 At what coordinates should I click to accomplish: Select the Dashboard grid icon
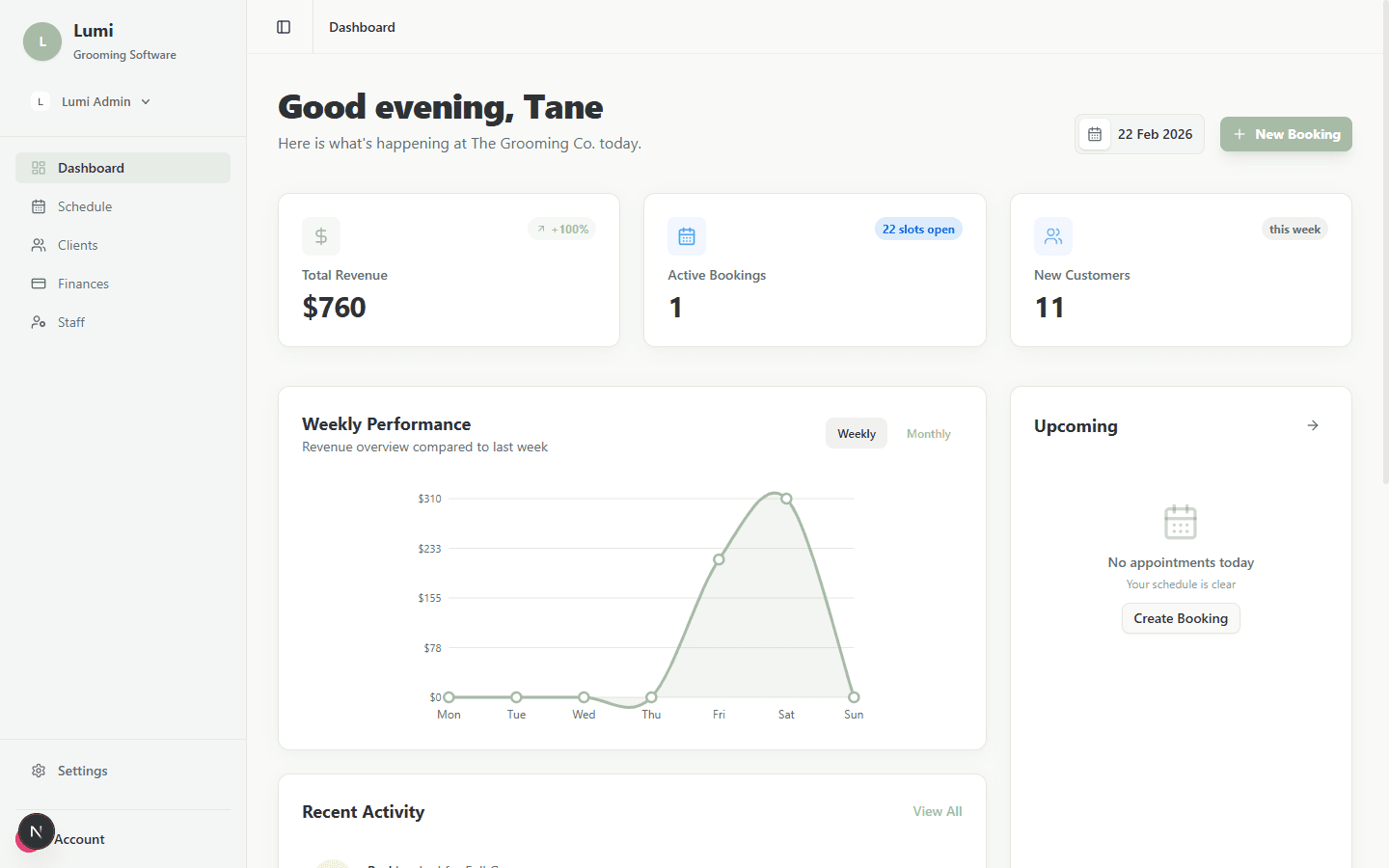tap(39, 167)
